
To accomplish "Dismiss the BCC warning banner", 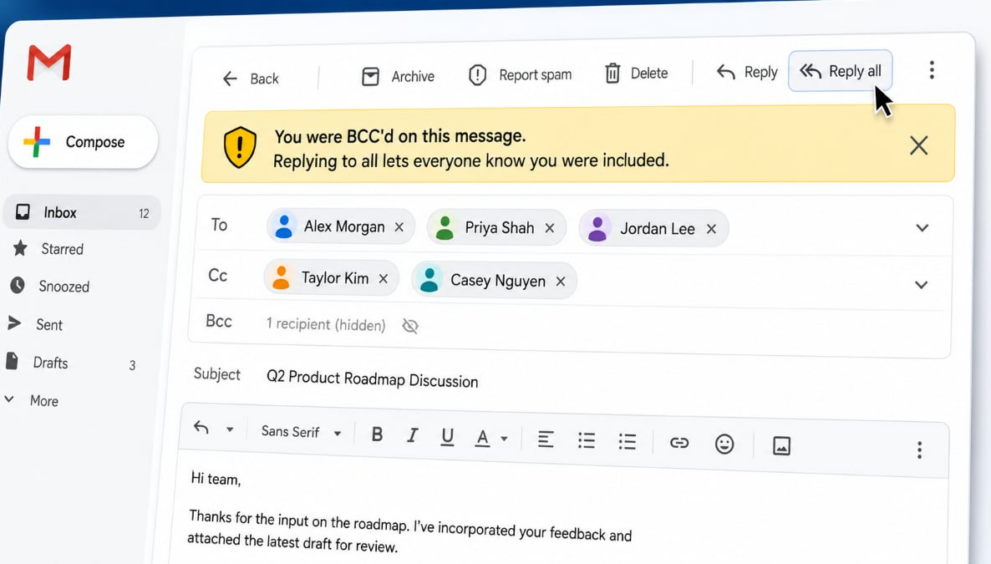I will 918,145.
